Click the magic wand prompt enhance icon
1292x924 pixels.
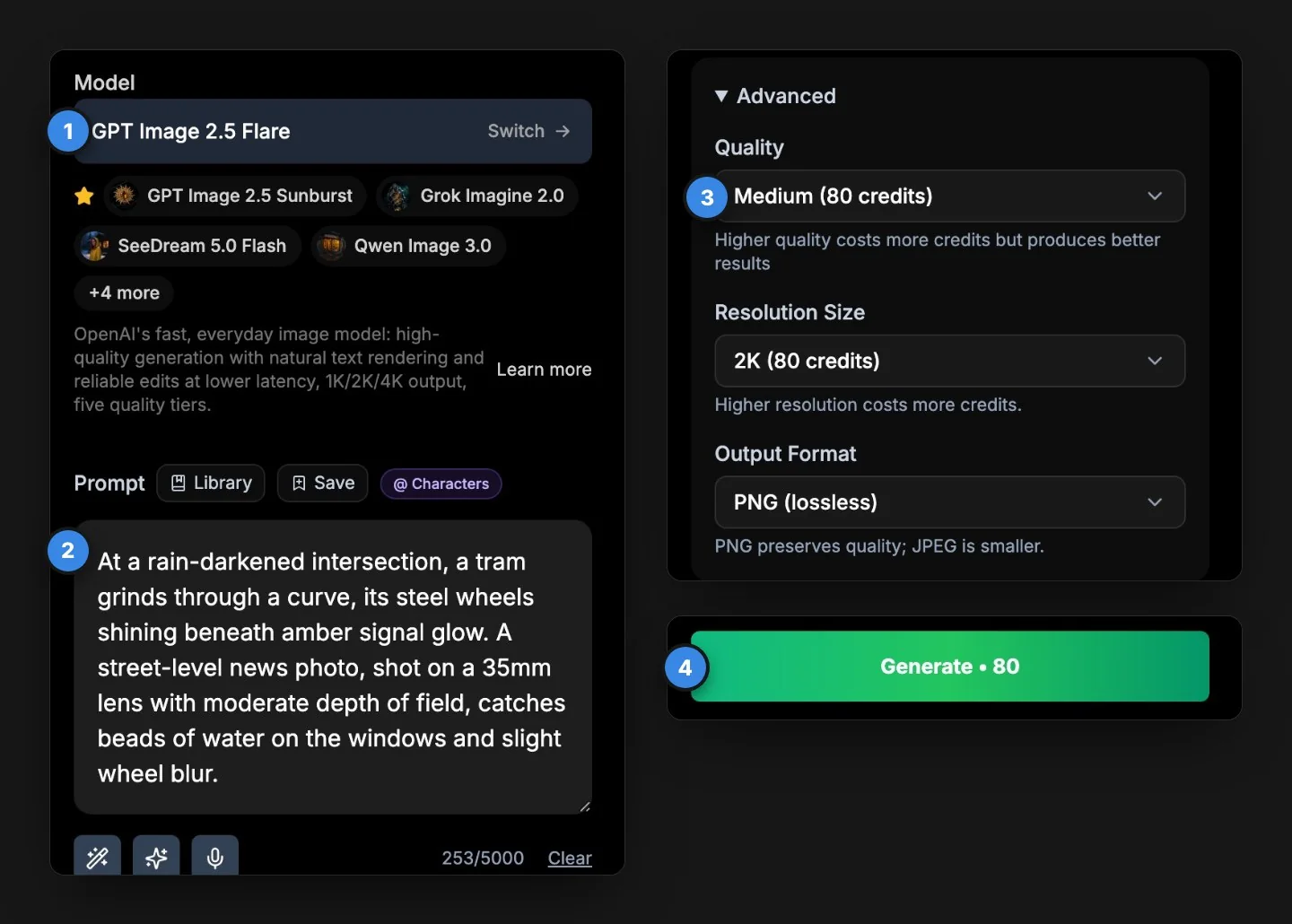pyautogui.click(x=97, y=858)
